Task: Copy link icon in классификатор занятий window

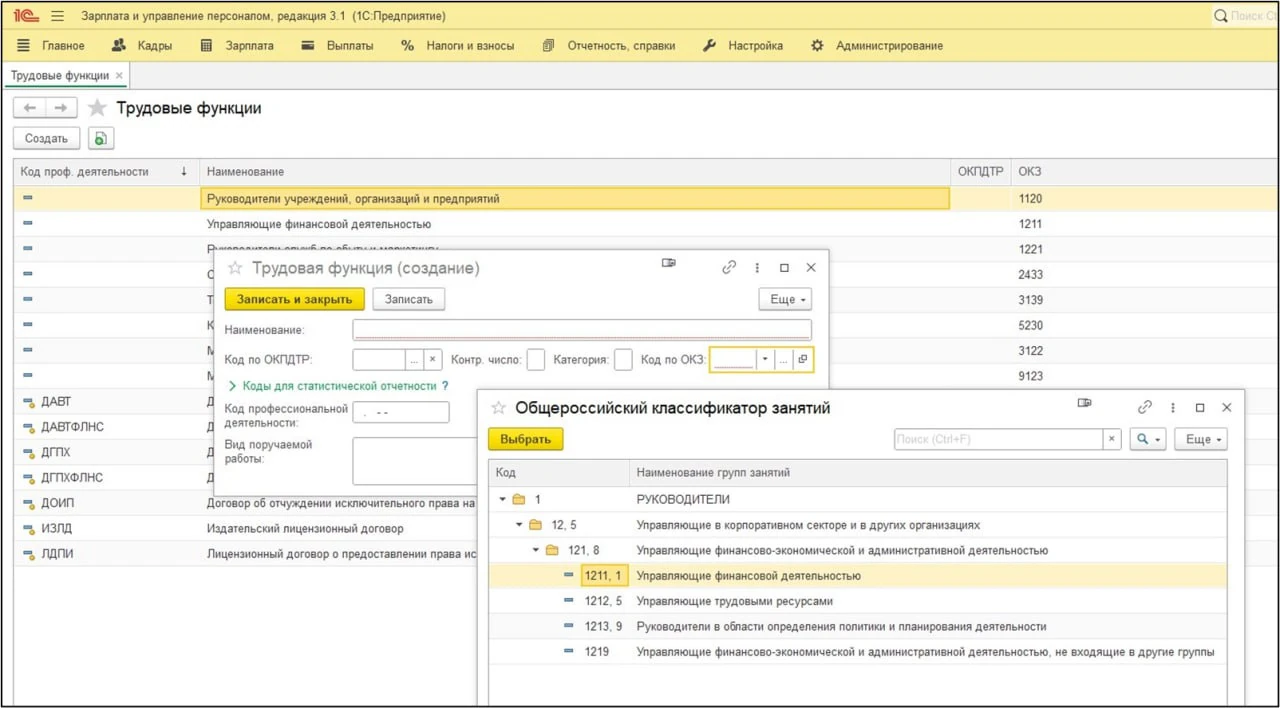Action: click(x=1145, y=408)
